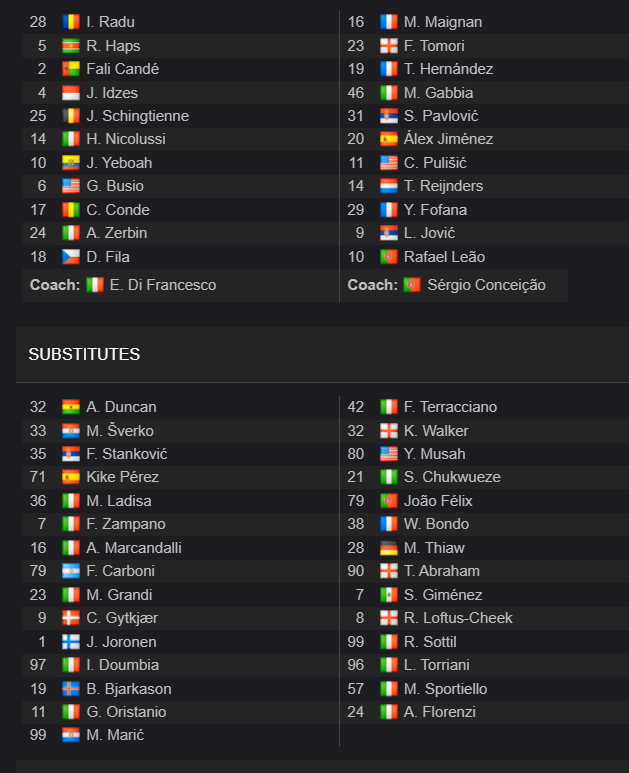Click the German flag next to M. Thiaw
Image resolution: width=629 pixels, height=773 pixels.
[388, 548]
